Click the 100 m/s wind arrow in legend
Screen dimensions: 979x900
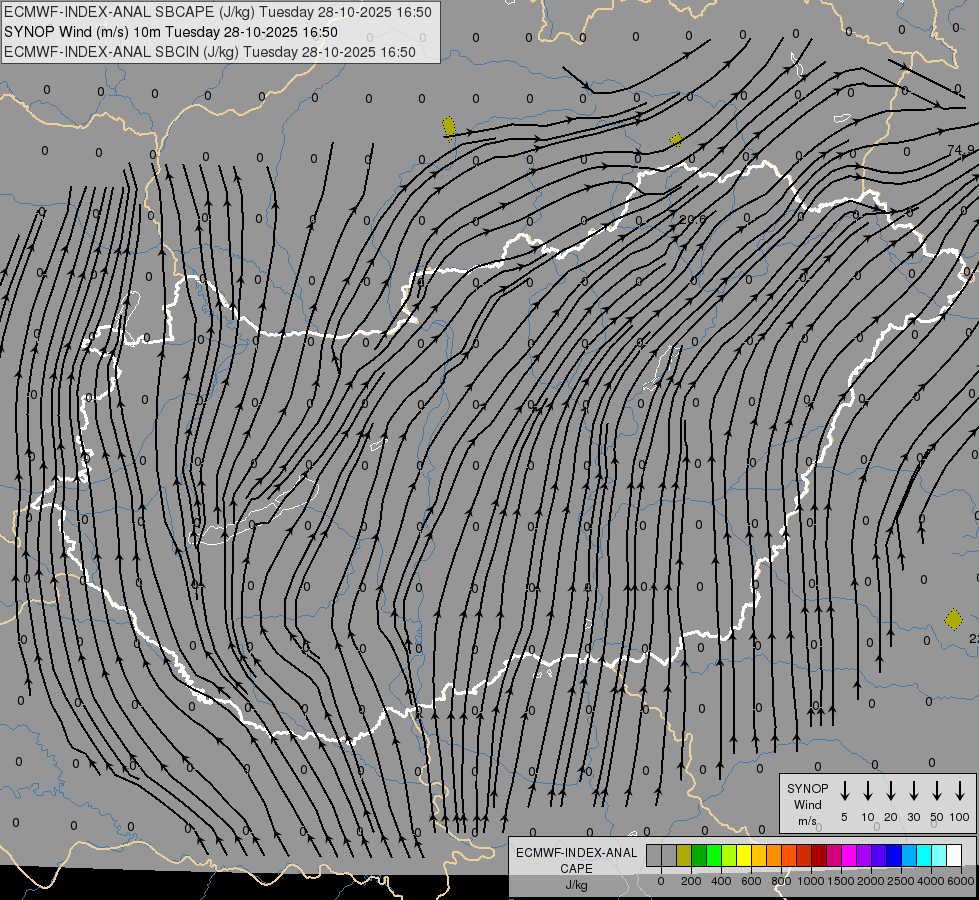pos(960,791)
